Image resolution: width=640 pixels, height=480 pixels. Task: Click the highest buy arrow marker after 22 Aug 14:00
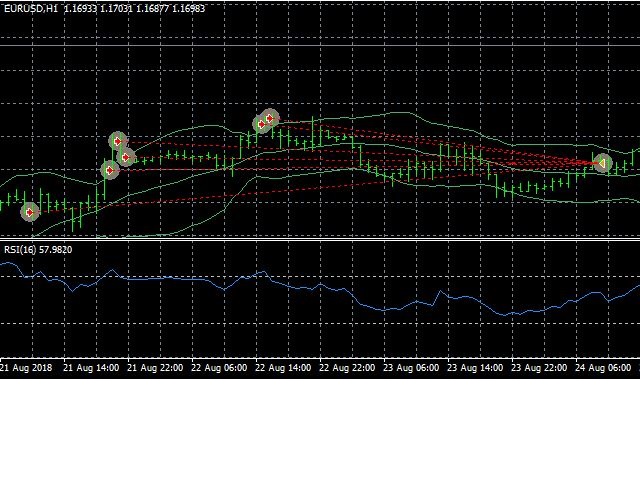(270, 118)
